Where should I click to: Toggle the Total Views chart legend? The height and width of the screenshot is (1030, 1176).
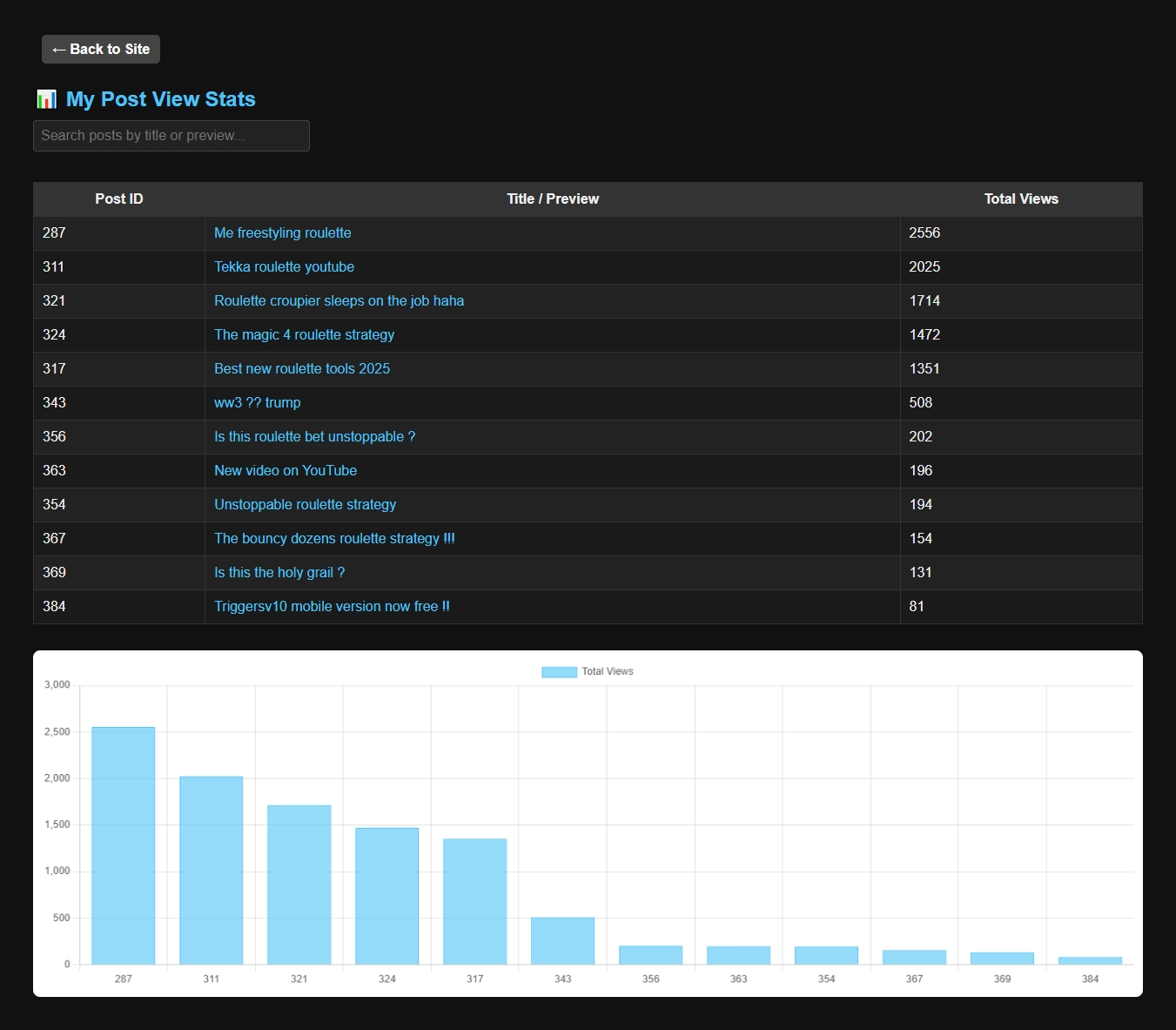tap(588, 671)
